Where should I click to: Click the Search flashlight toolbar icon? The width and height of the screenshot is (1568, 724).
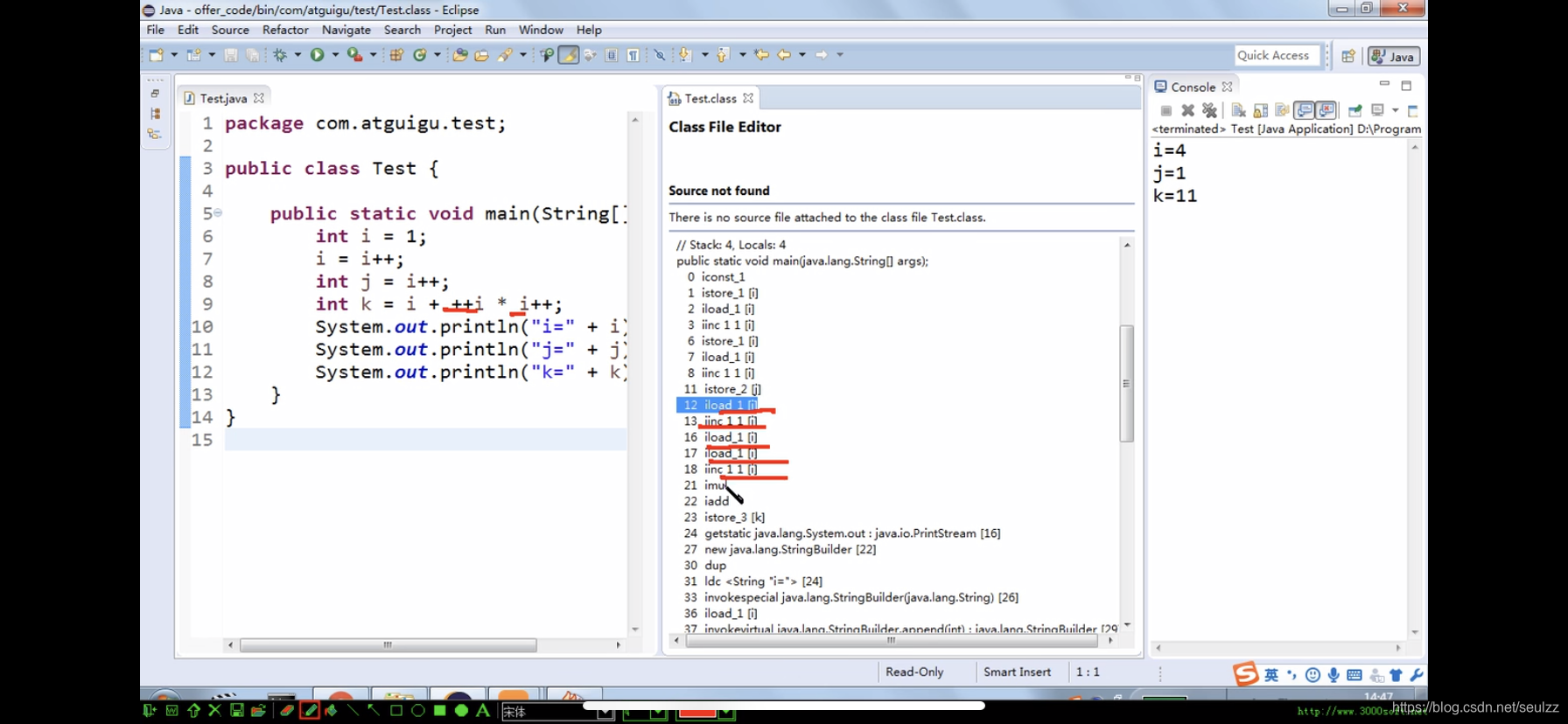click(x=505, y=55)
